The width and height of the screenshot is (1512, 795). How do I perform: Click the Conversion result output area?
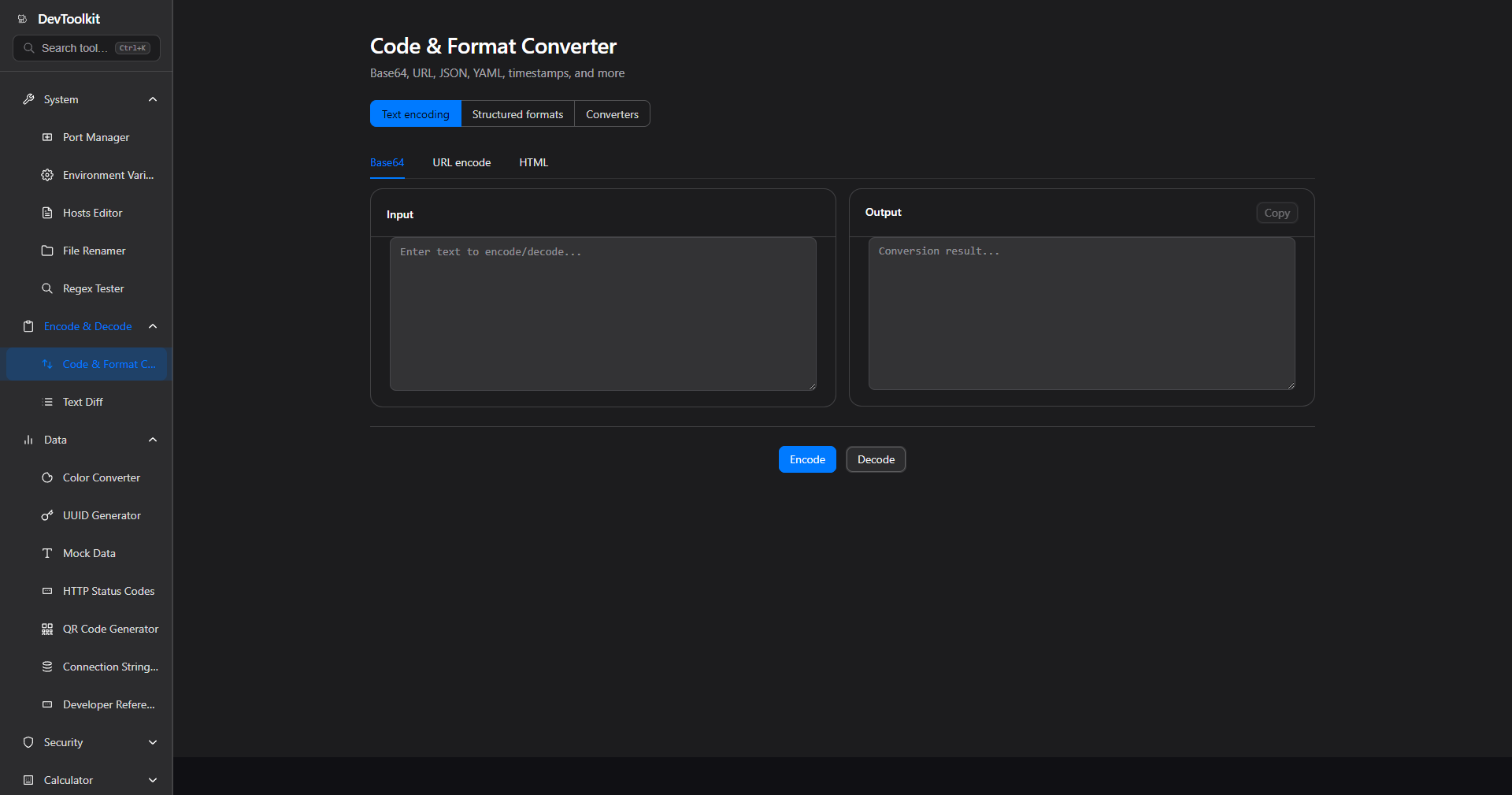(1082, 314)
